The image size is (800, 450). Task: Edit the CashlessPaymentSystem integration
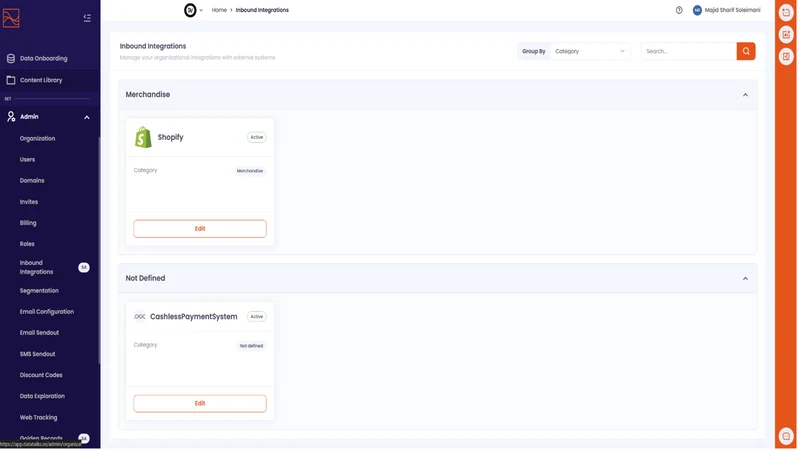(200, 404)
